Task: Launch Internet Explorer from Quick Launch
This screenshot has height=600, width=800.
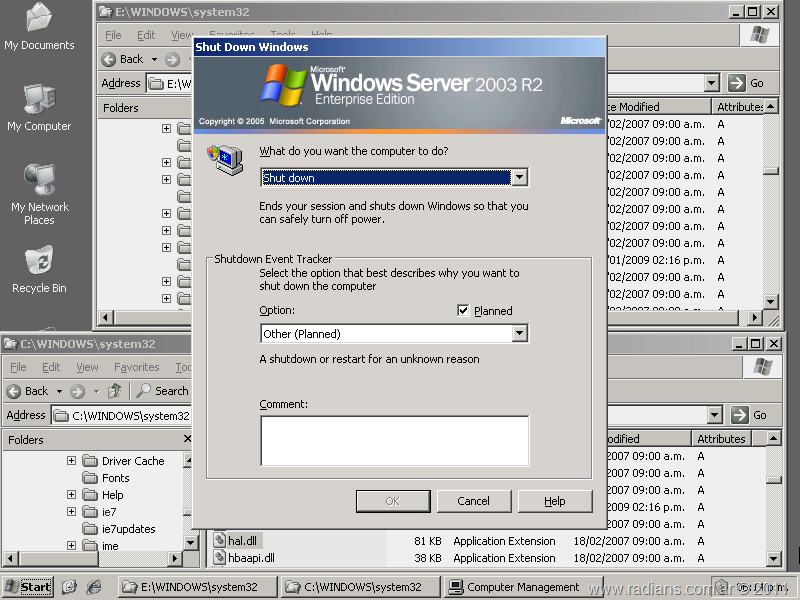Action: tap(94, 587)
